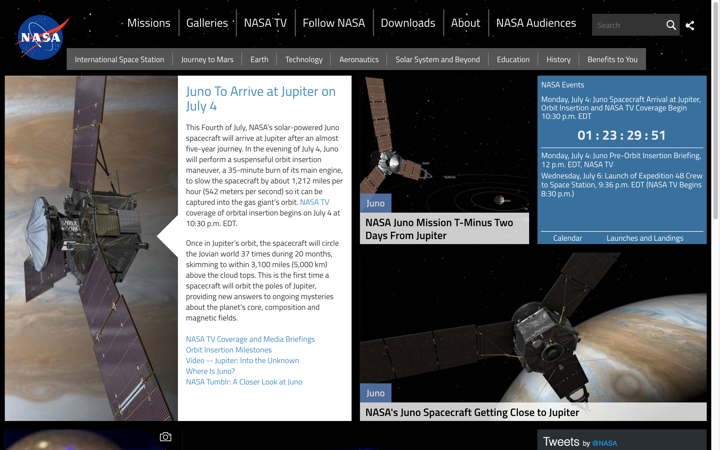Open Video Jupiter: Into the Unknown link
The height and width of the screenshot is (450, 720).
click(242, 360)
